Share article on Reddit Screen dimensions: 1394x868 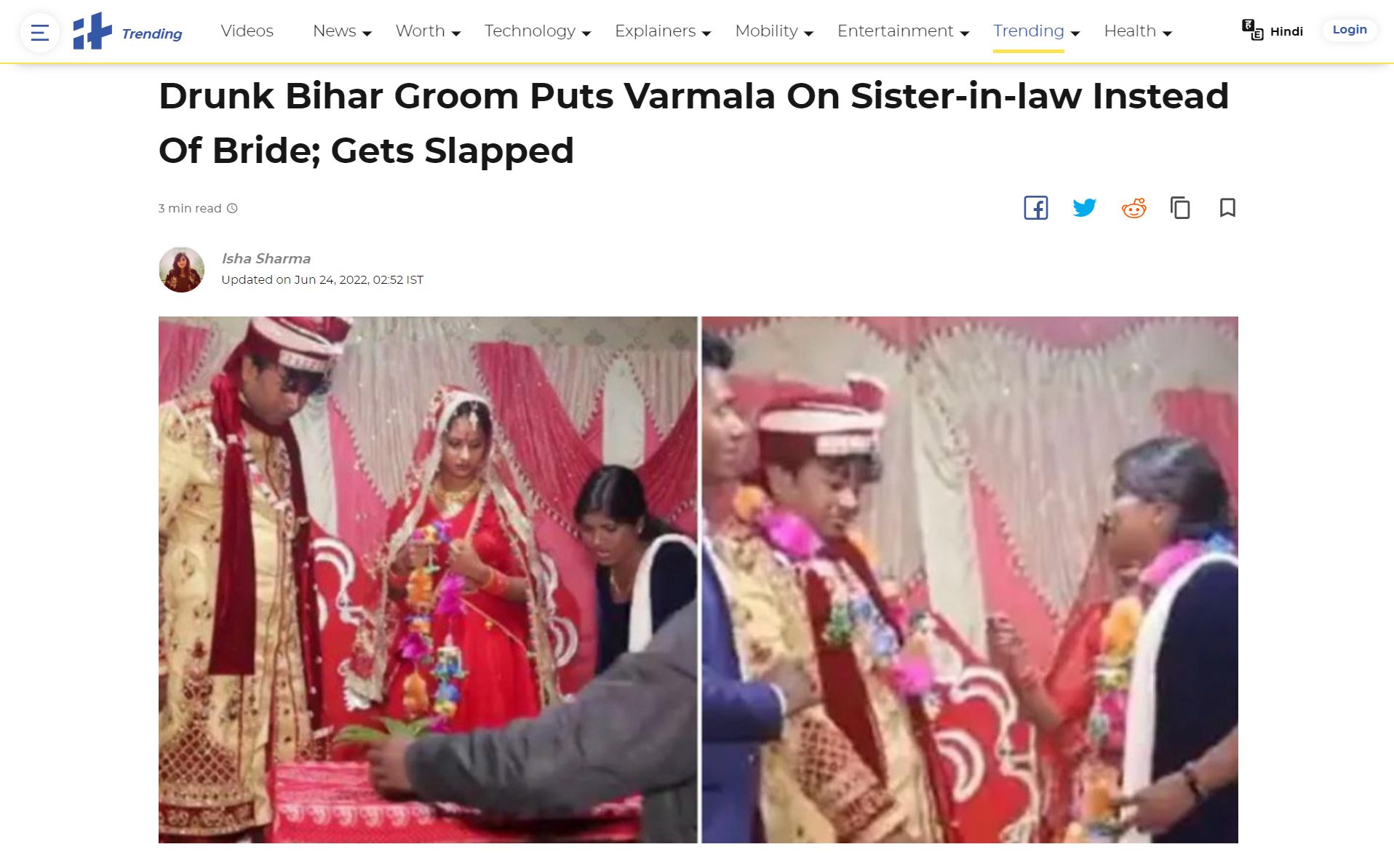click(x=1134, y=208)
